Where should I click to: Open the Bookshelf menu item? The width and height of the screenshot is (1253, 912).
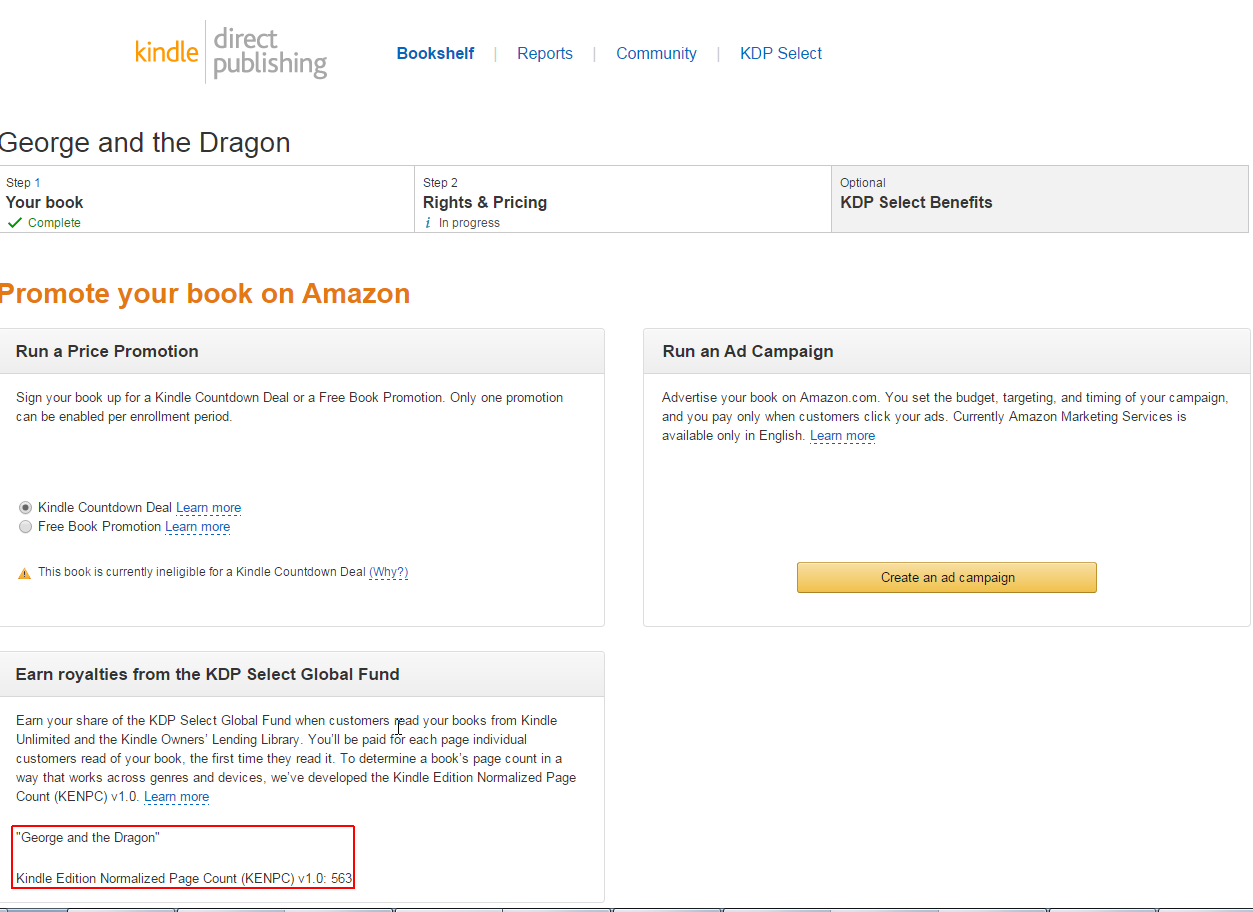click(x=435, y=54)
